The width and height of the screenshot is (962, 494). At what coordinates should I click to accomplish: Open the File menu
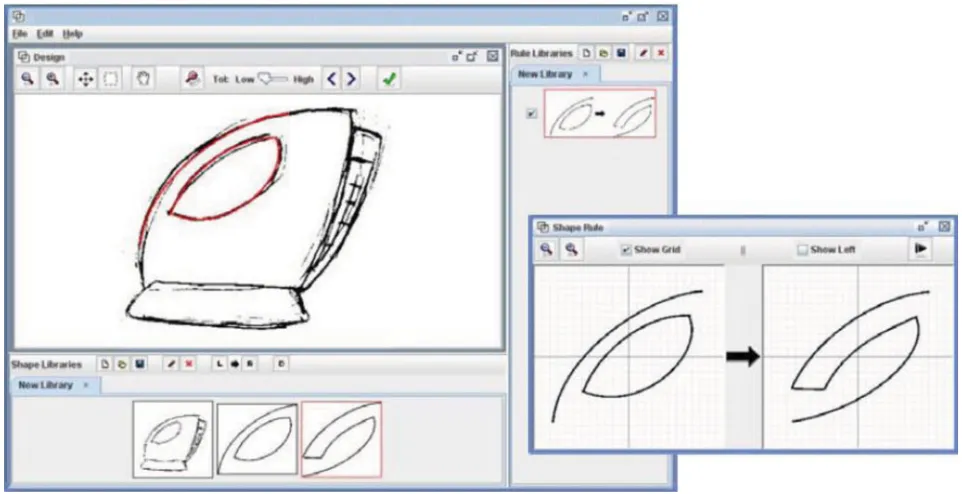(x=20, y=34)
